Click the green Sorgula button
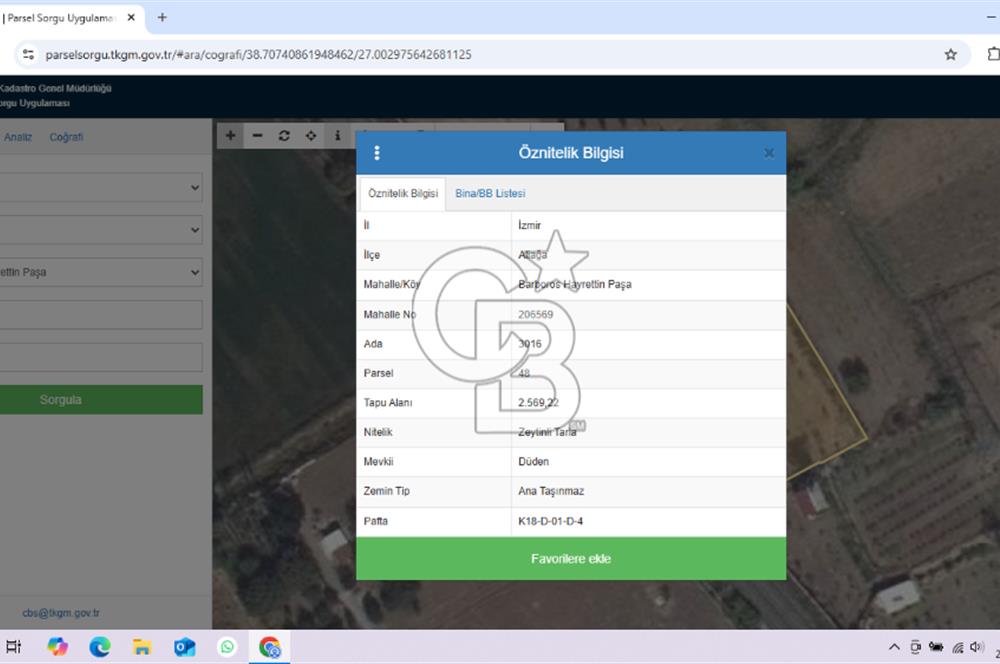This screenshot has height=664, width=1000. [101, 400]
